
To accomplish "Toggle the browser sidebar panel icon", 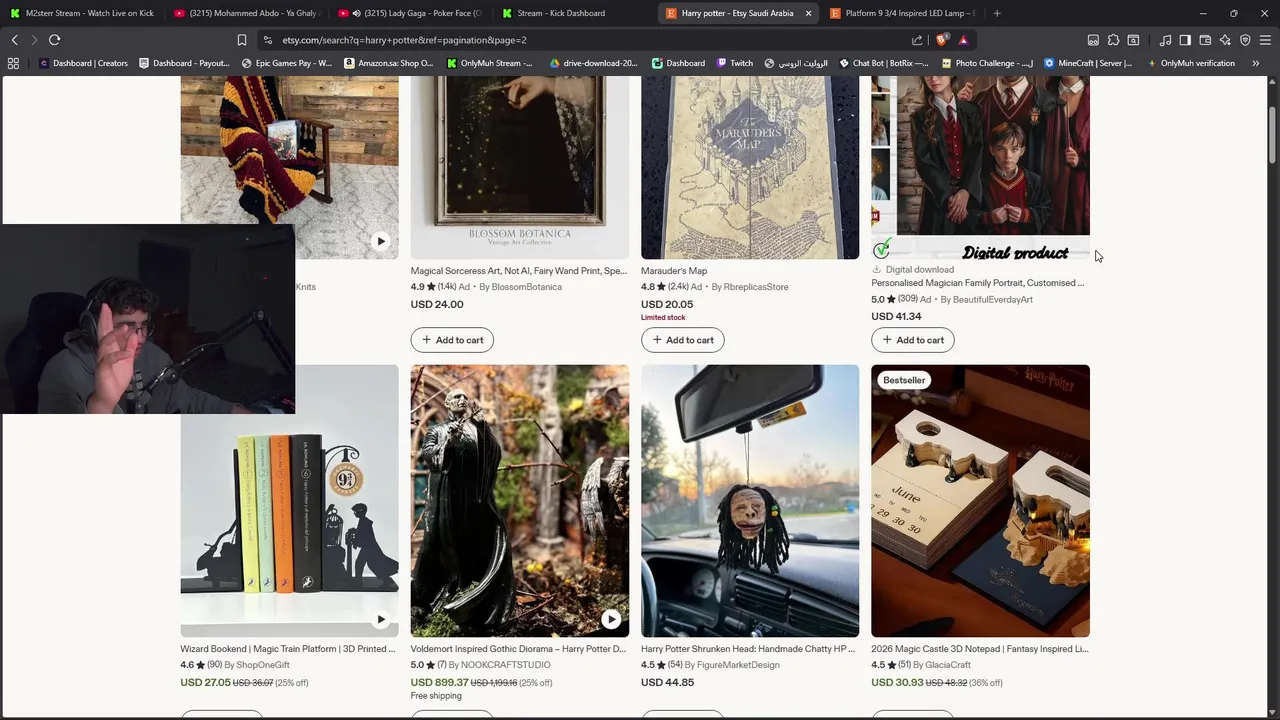I will (1185, 40).
